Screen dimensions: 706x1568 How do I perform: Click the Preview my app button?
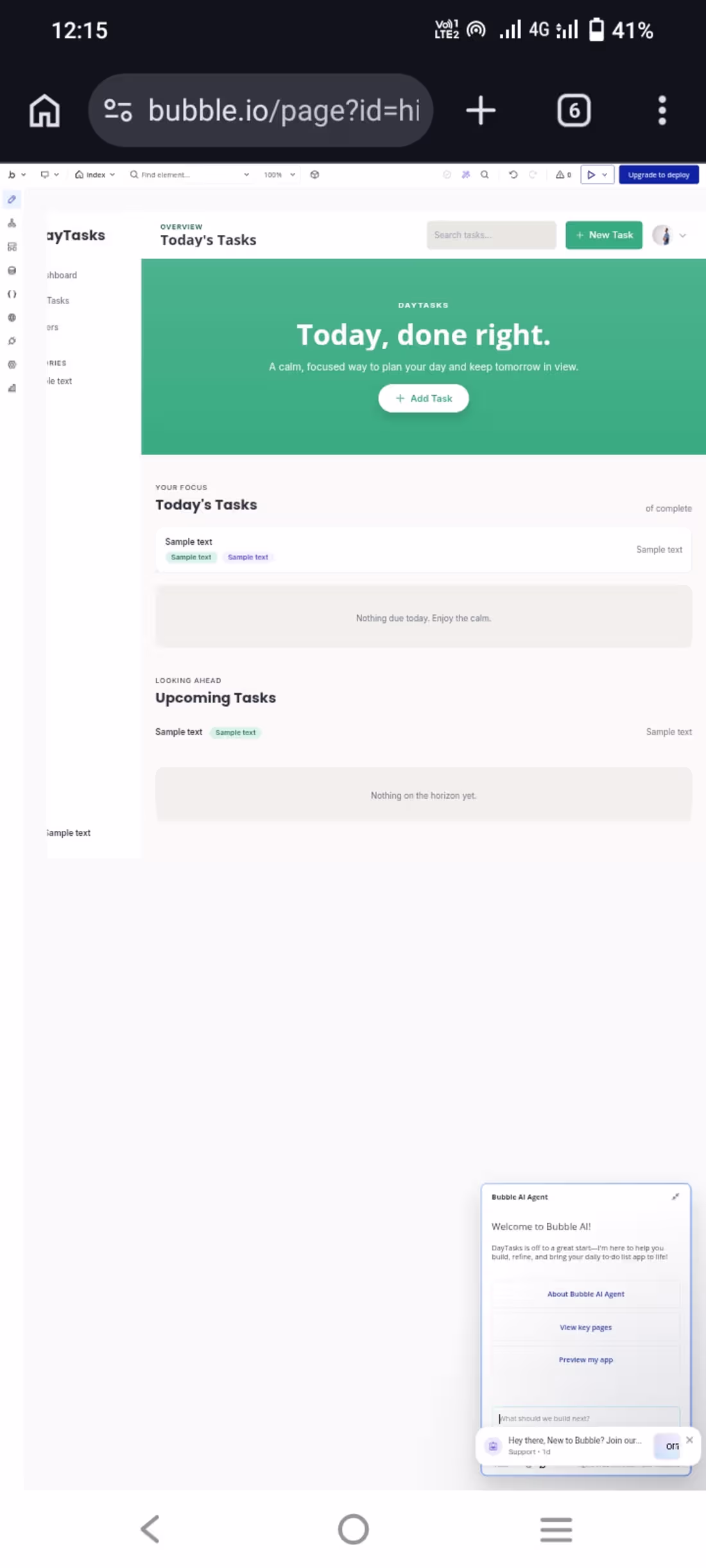click(x=585, y=1359)
